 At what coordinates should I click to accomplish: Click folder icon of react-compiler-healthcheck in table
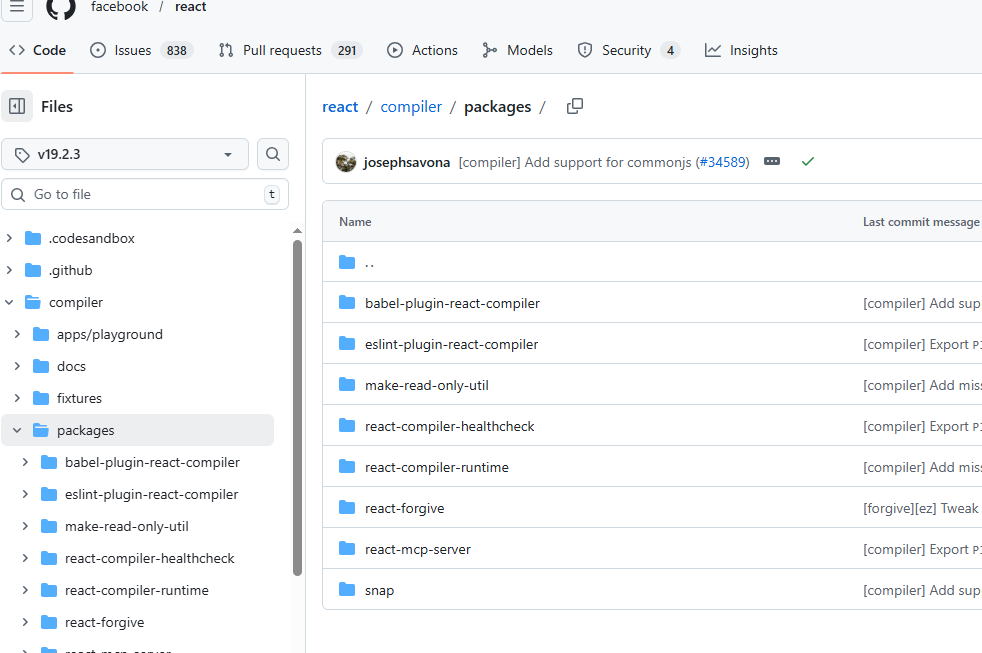point(347,426)
